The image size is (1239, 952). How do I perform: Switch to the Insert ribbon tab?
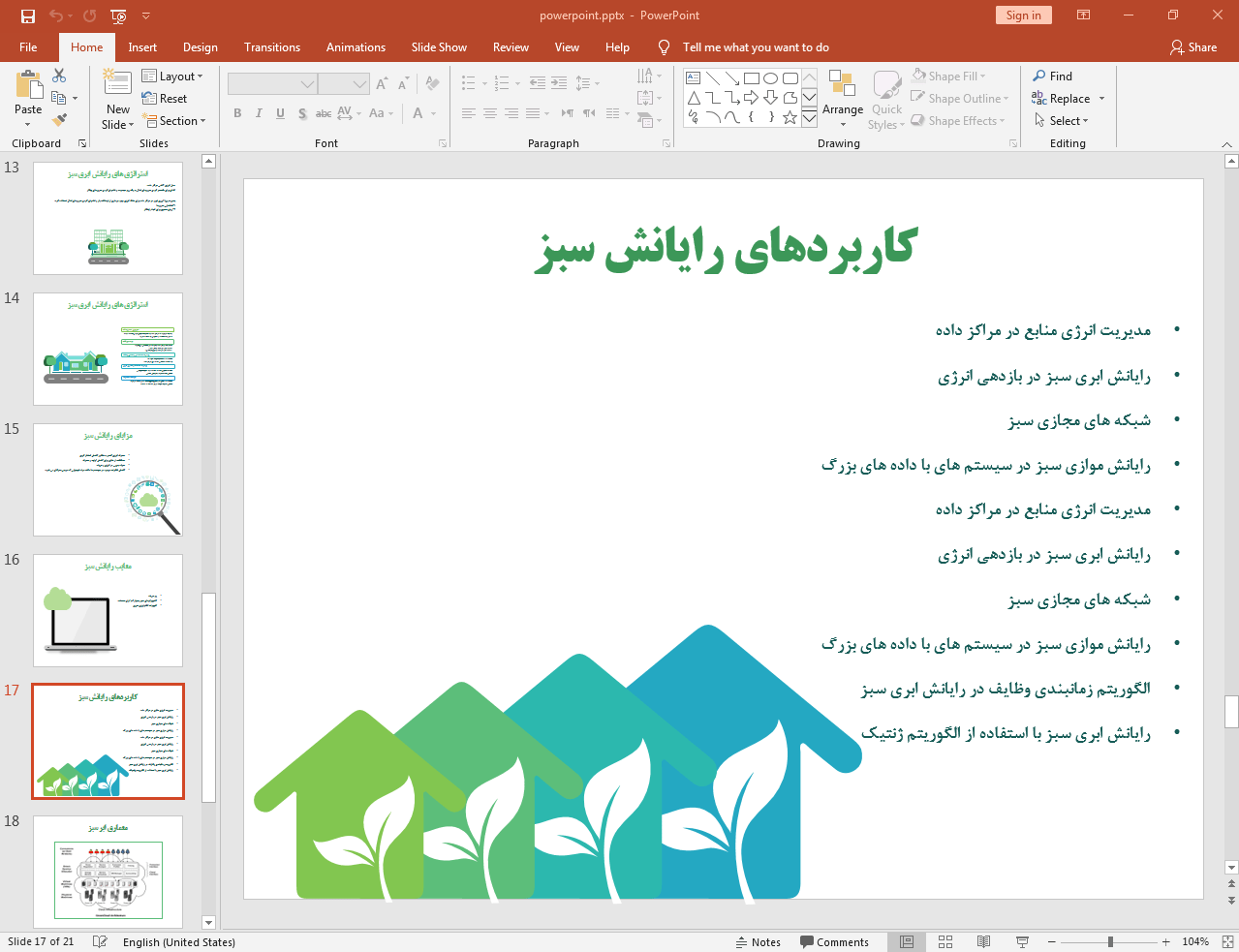coord(140,46)
